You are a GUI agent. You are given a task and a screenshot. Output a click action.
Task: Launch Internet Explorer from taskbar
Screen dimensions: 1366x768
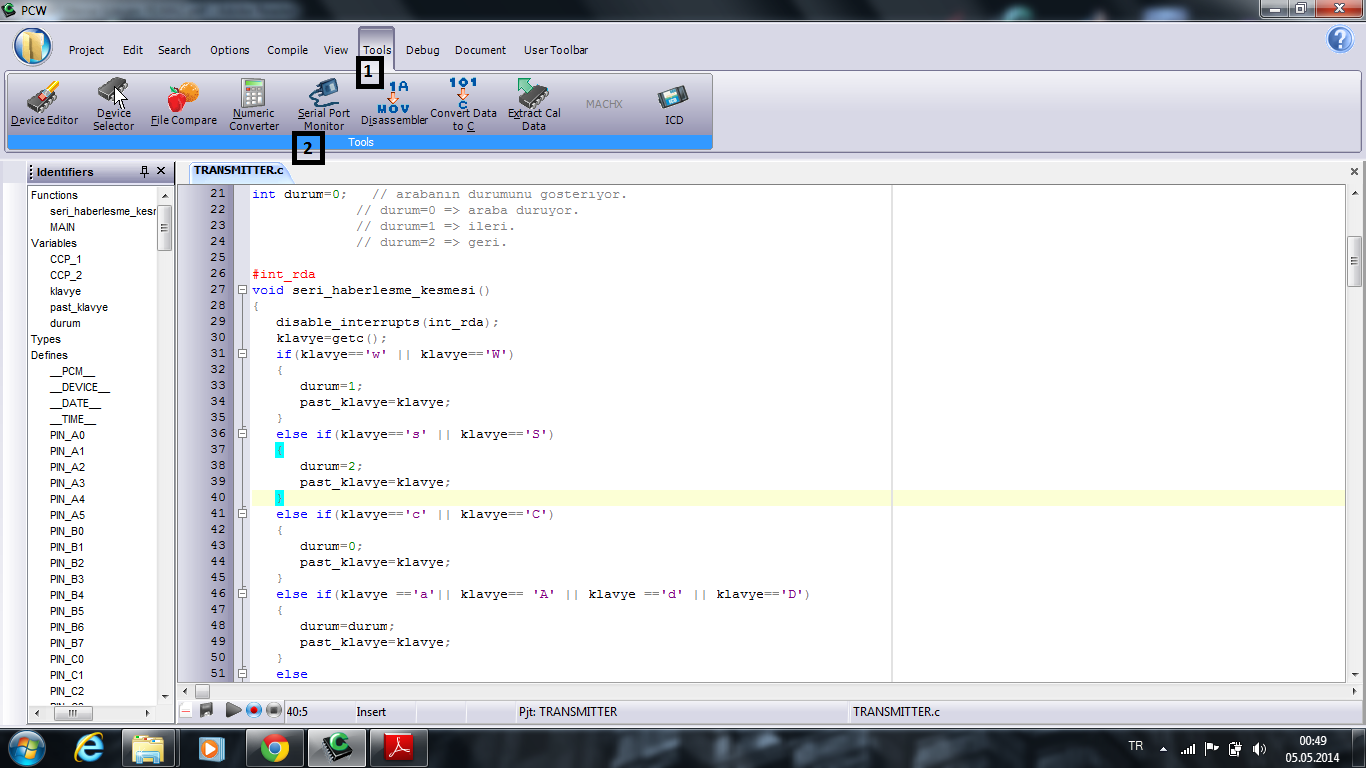tap(90, 747)
